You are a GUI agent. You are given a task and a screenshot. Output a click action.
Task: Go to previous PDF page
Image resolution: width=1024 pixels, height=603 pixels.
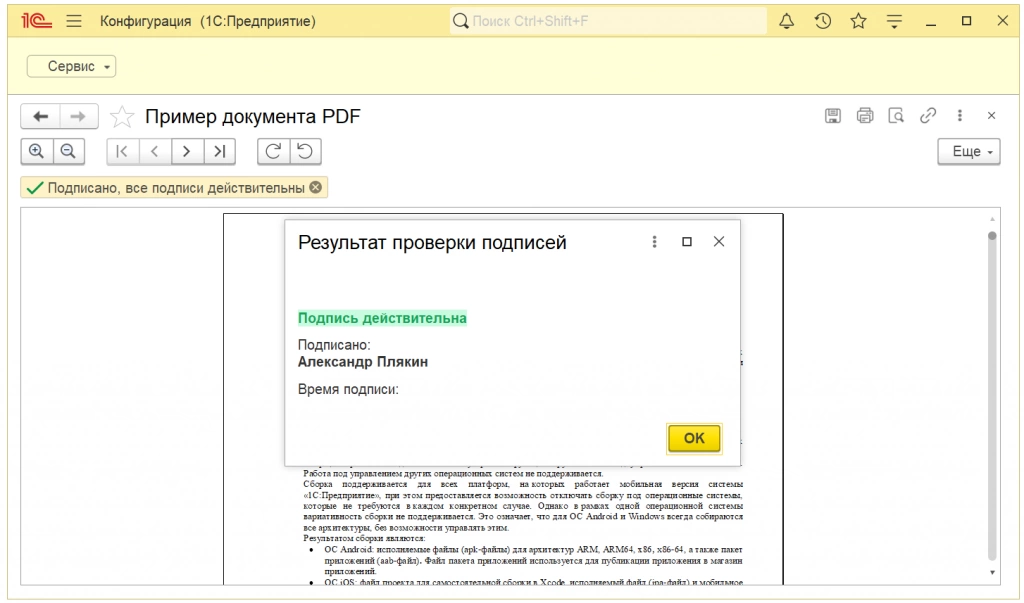click(x=155, y=152)
